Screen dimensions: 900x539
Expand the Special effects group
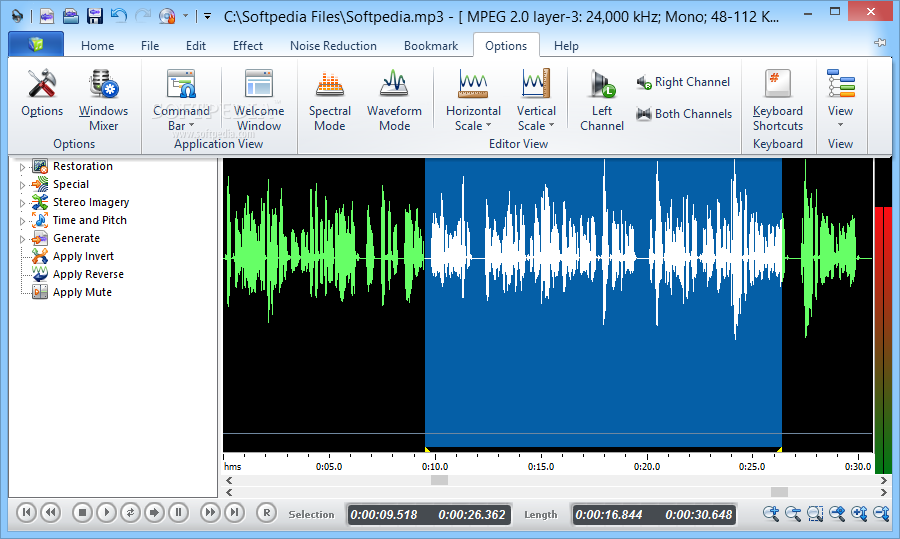(22, 185)
